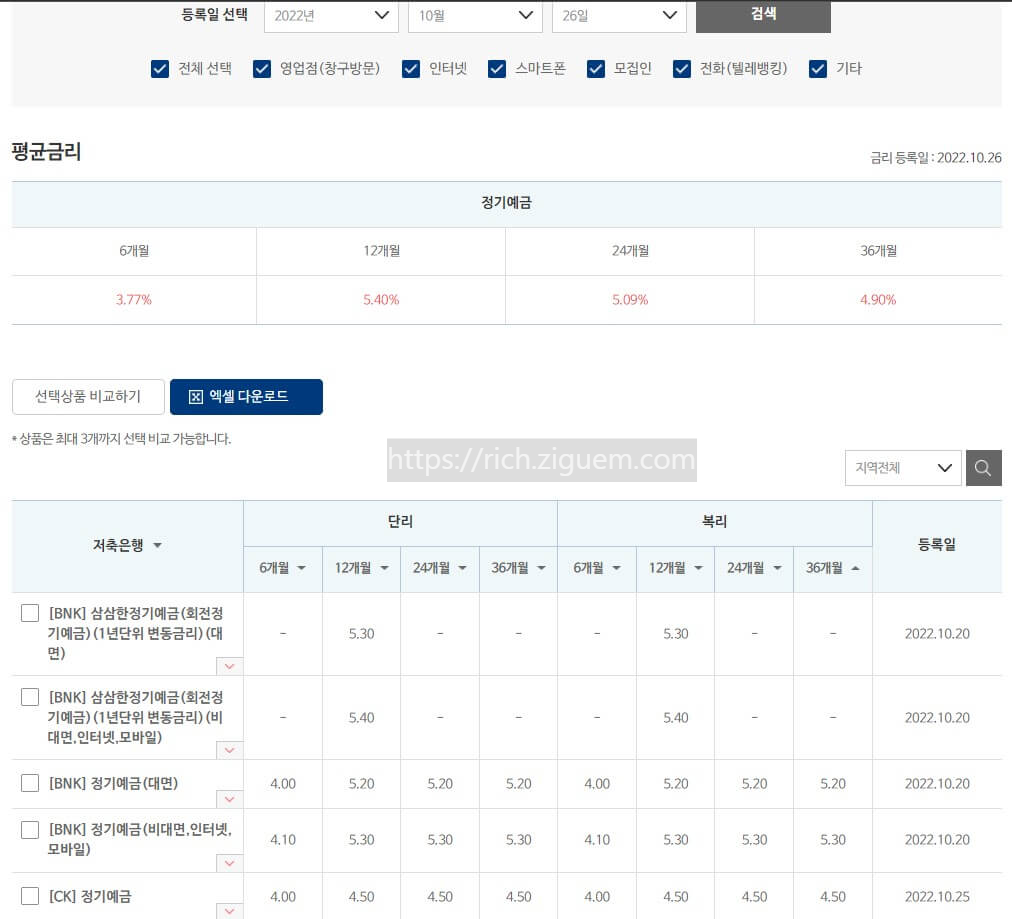This screenshot has width=1012, height=919.
Task: Click the sort icon on 단리 36개월 column
Action: tap(542, 568)
